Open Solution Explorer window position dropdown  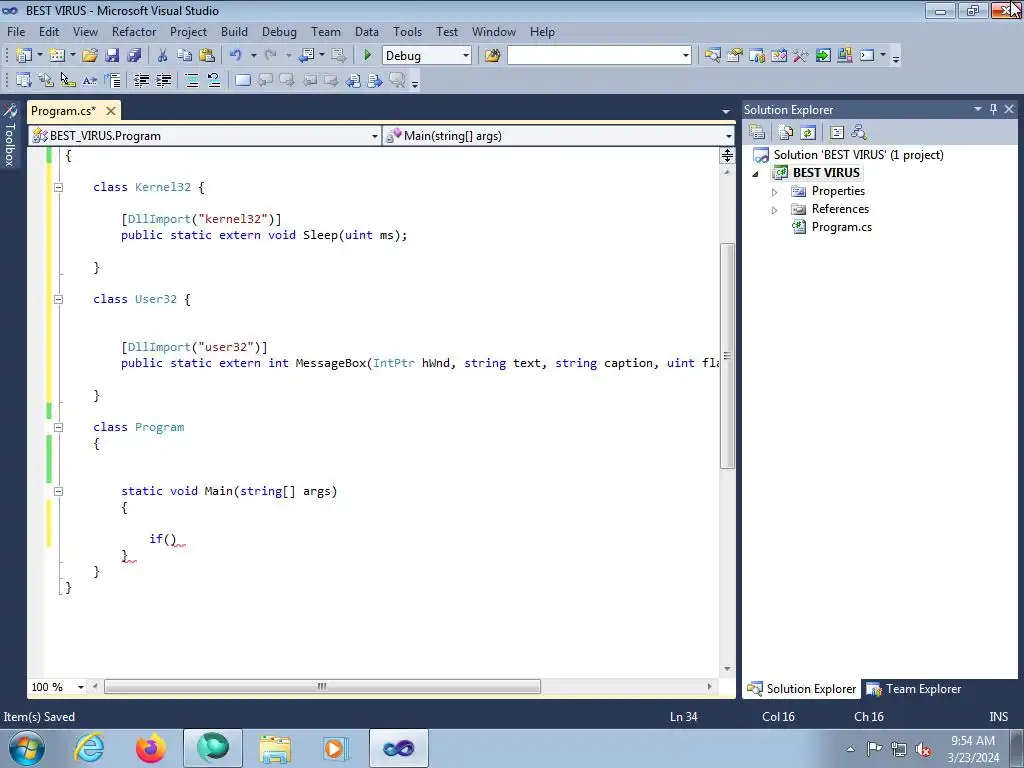(978, 109)
